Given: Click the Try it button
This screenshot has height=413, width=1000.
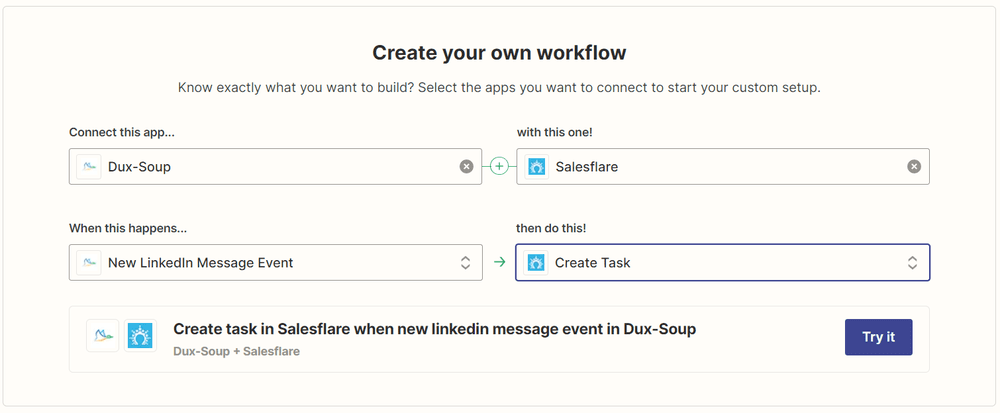Looking at the screenshot, I should point(878,337).
